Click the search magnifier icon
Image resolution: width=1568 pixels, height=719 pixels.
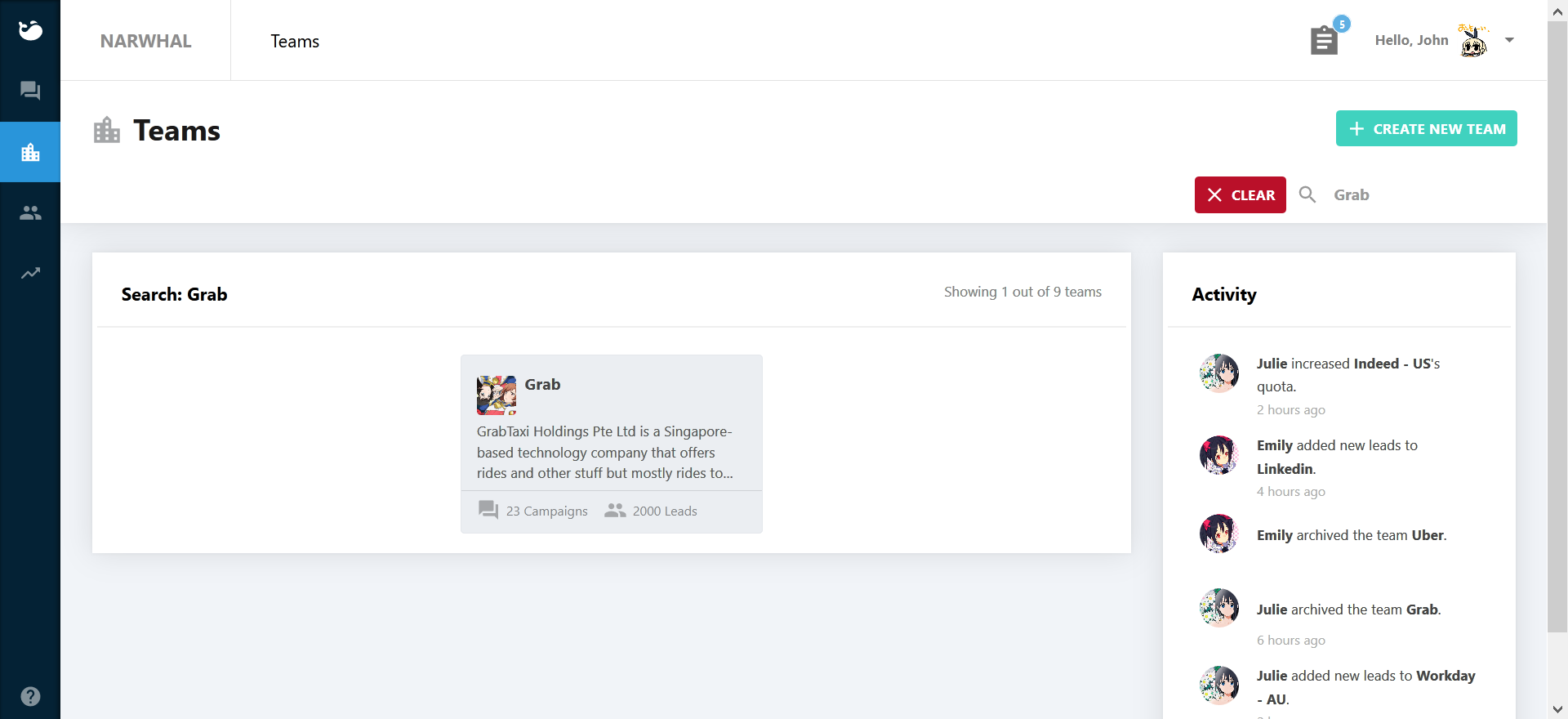(1307, 194)
